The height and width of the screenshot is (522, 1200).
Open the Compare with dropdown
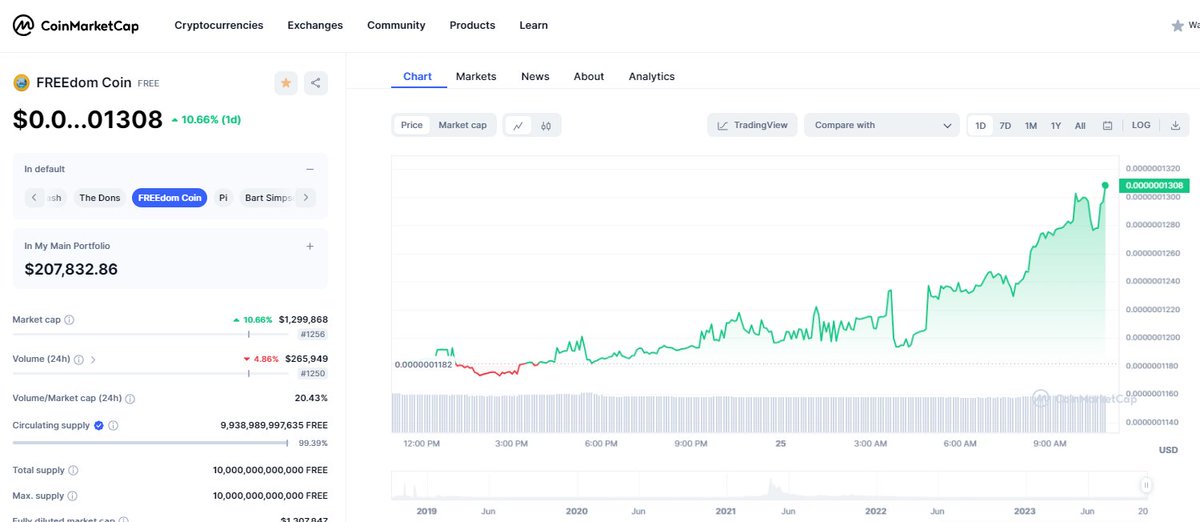(x=882, y=125)
